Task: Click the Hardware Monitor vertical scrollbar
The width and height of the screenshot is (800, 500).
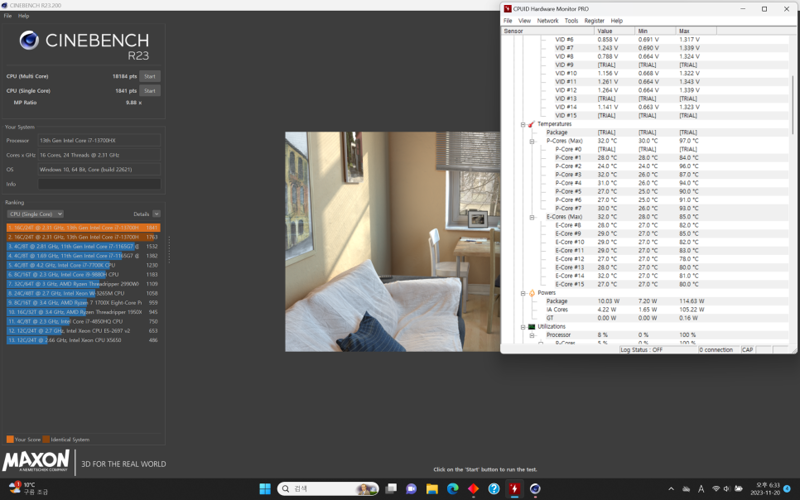Action: point(792,105)
